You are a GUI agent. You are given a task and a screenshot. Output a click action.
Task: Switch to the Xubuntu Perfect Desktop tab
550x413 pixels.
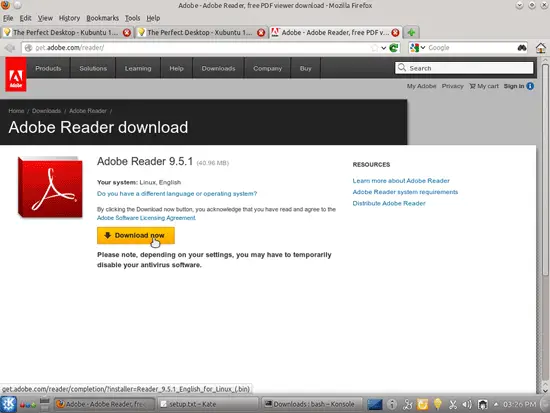pos(200,32)
